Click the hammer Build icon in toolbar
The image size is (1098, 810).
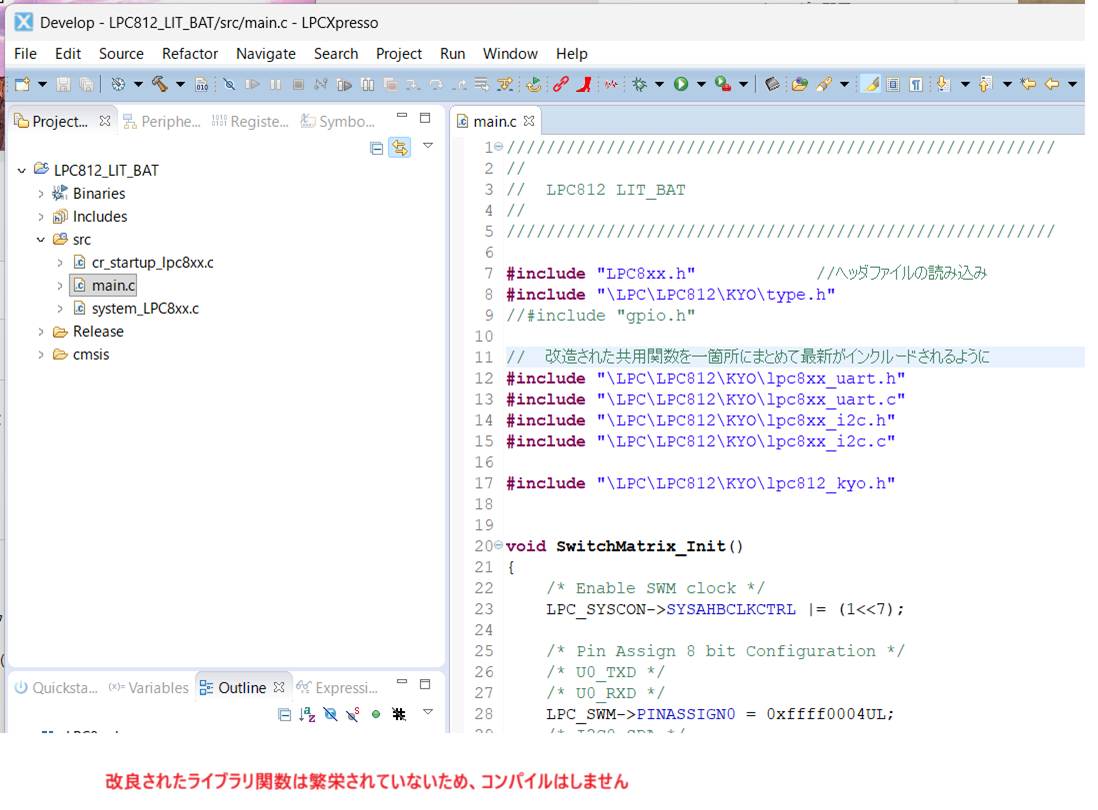pyautogui.click(x=160, y=85)
